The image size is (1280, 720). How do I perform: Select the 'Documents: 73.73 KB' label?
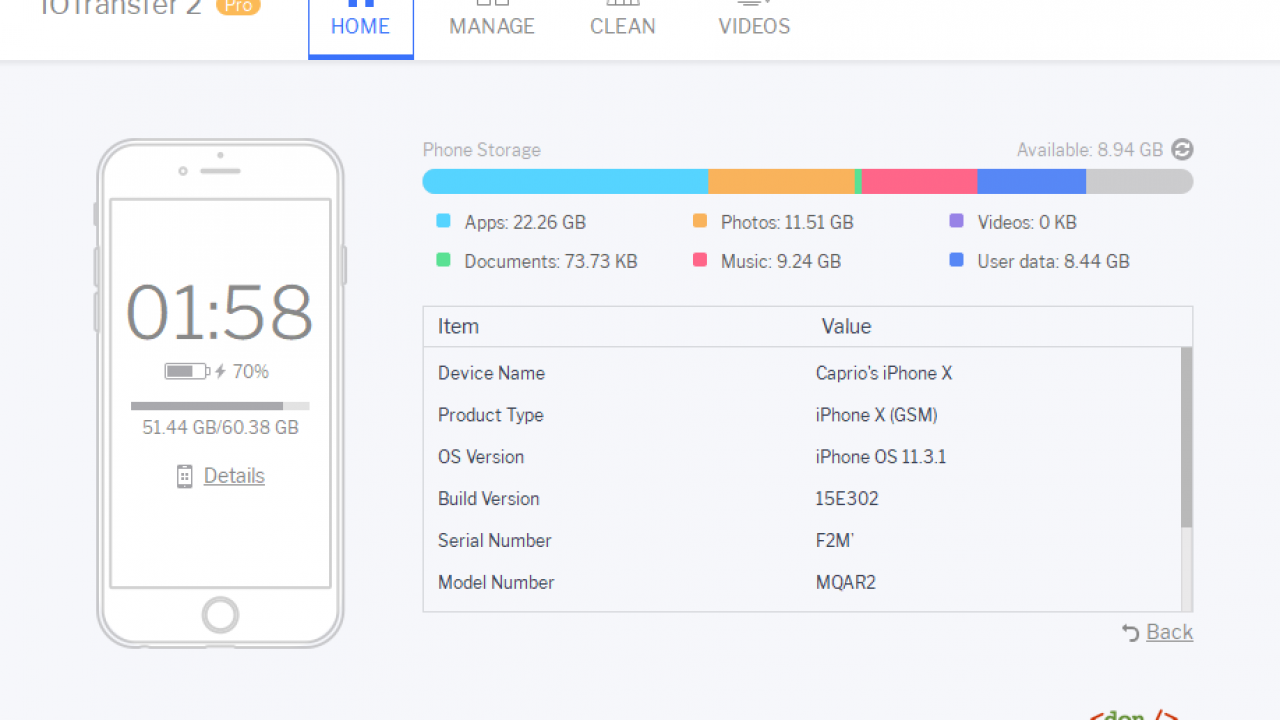pos(551,262)
